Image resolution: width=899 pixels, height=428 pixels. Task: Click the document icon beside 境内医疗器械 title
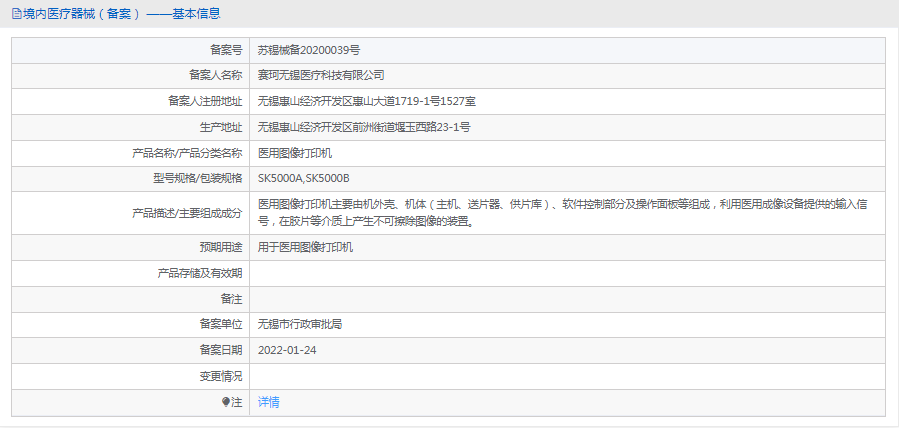click(x=16, y=14)
